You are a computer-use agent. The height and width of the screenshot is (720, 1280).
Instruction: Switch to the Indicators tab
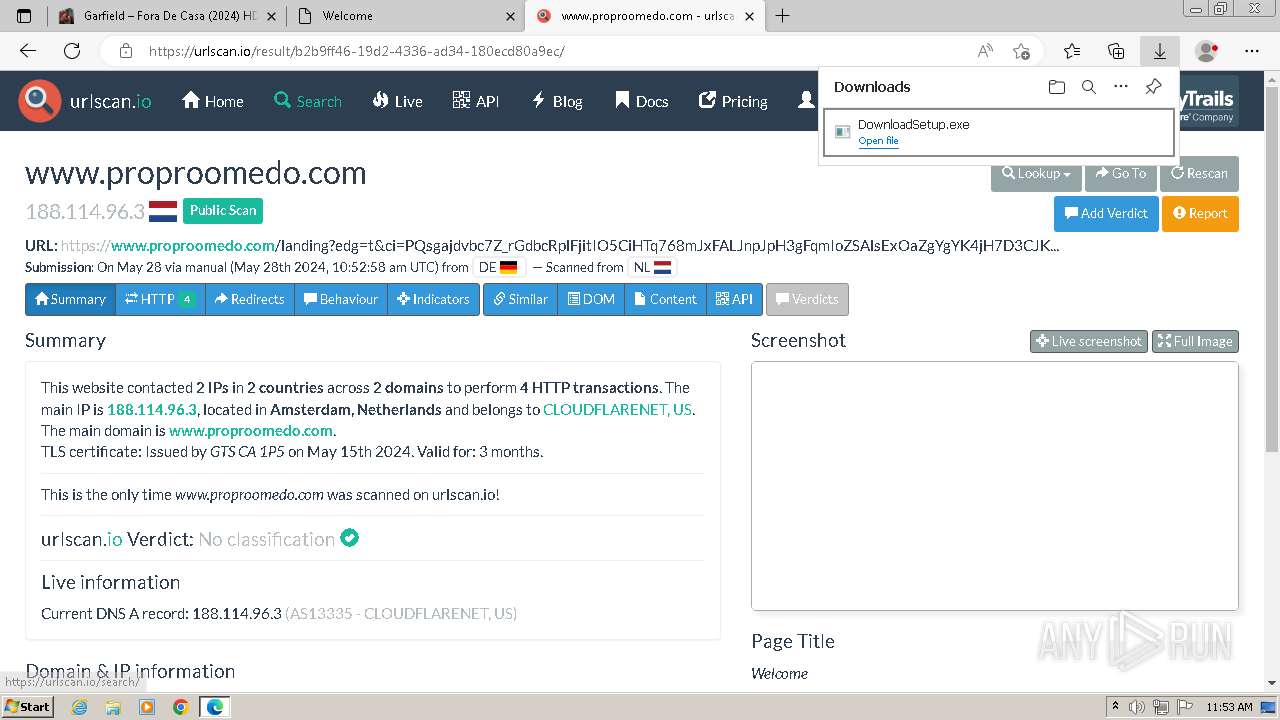tap(433, 299)
